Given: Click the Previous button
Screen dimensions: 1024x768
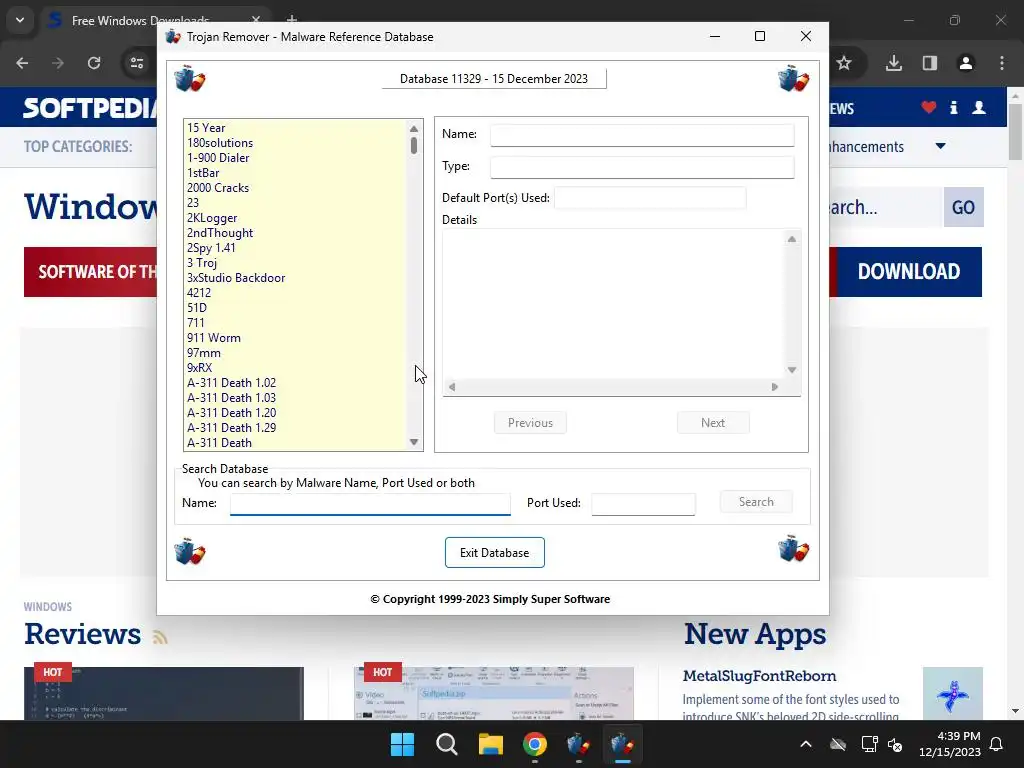Looking at the screenshot, I should coord(530,423).
